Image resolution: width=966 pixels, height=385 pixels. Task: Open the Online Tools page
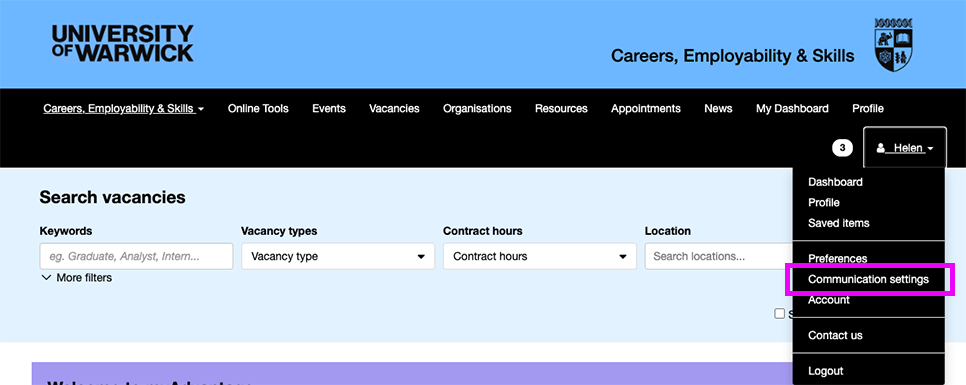pyautogui.click(x=258, y=108)
